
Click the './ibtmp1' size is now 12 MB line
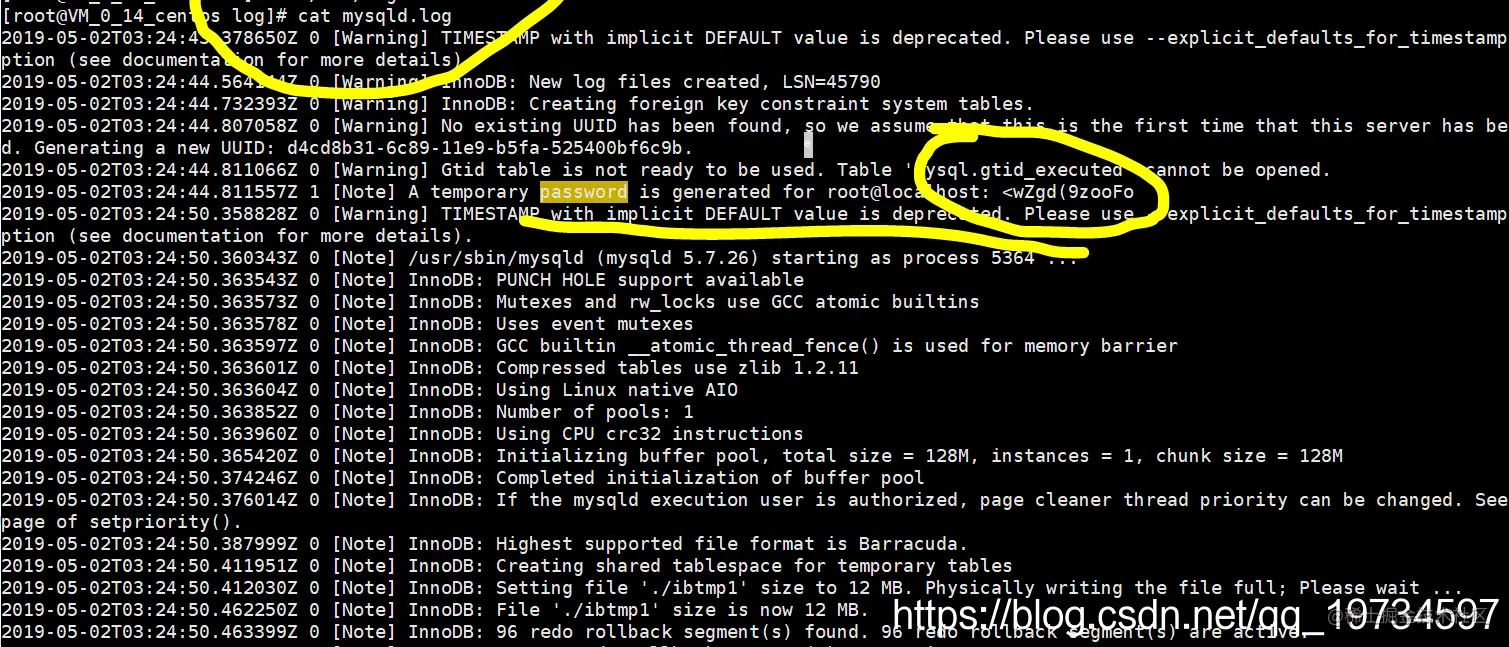pos(436,610)
